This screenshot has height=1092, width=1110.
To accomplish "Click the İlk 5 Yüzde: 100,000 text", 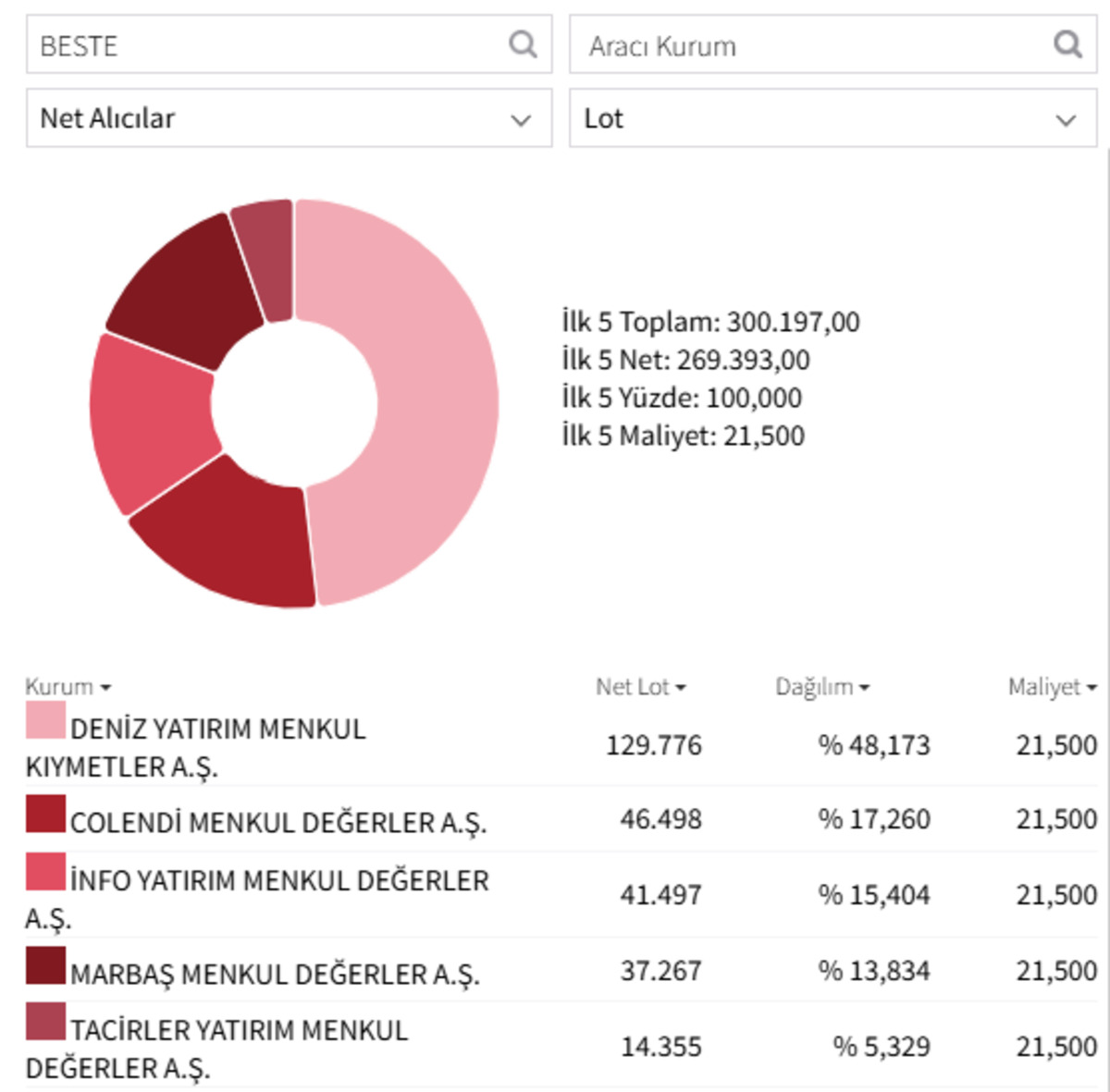I will click(682, 398).
